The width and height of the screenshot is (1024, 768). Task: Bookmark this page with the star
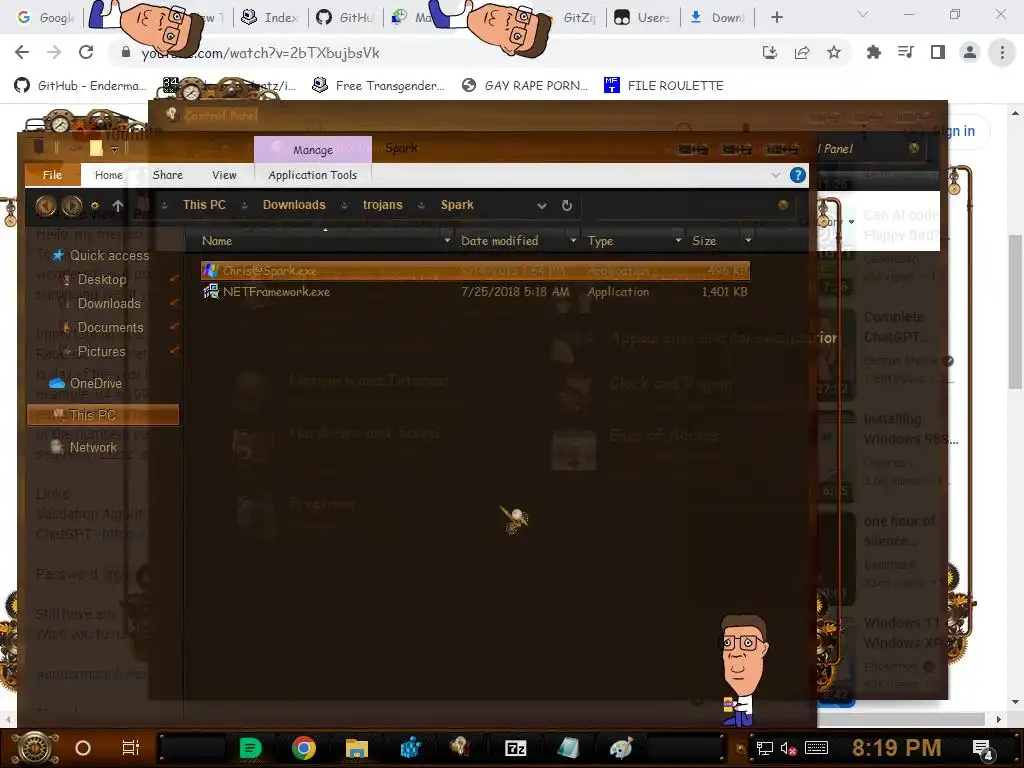pos(834,52)
